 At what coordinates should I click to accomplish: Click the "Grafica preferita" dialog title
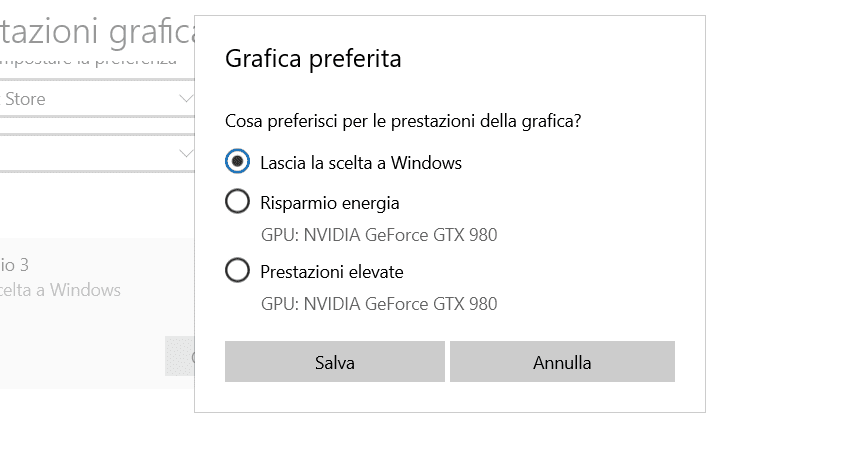pyautogui.click(x=313, y=59)
